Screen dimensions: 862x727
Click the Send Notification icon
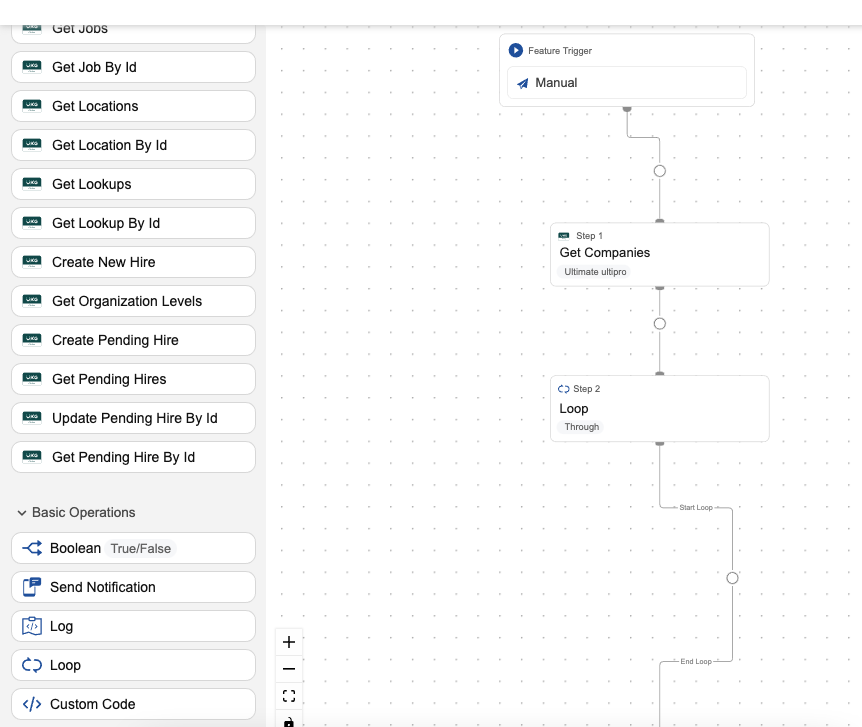click(x=32, y=587)
